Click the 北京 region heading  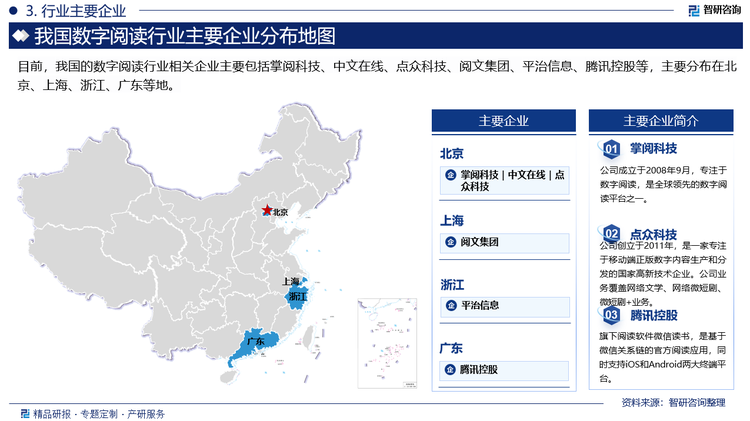(x=452, y=154)
